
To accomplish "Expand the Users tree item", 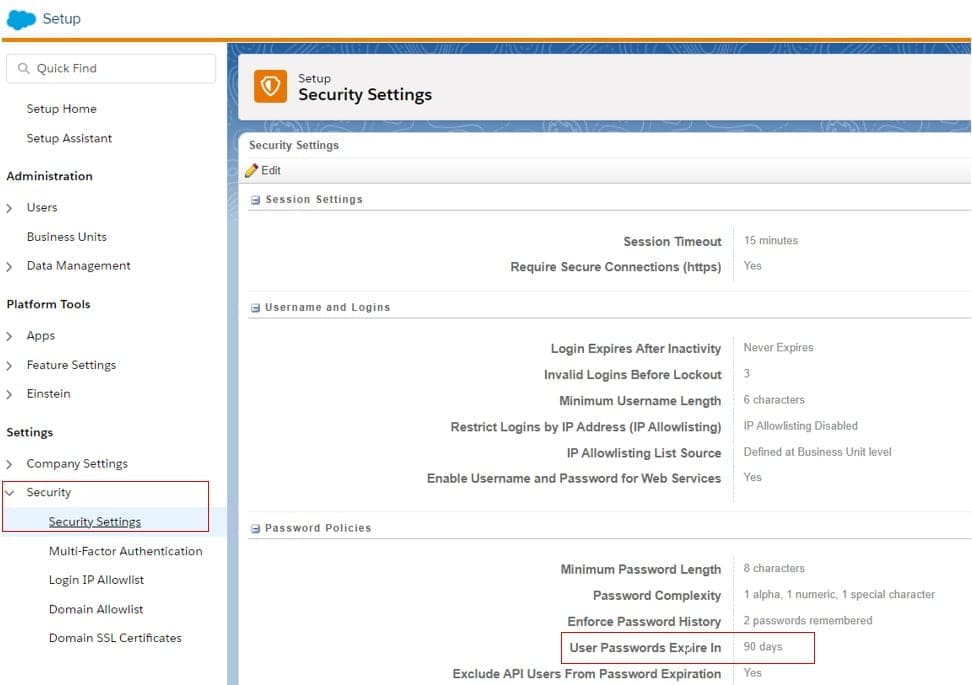I will [10, 208].
